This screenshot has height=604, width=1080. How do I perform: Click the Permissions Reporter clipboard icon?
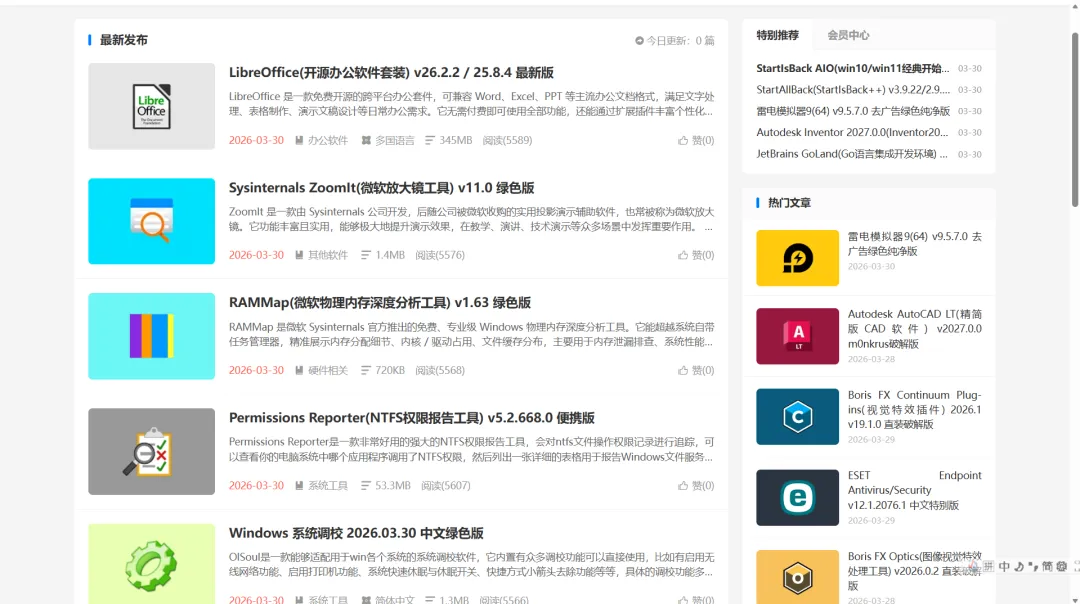(x=152, y=451)
